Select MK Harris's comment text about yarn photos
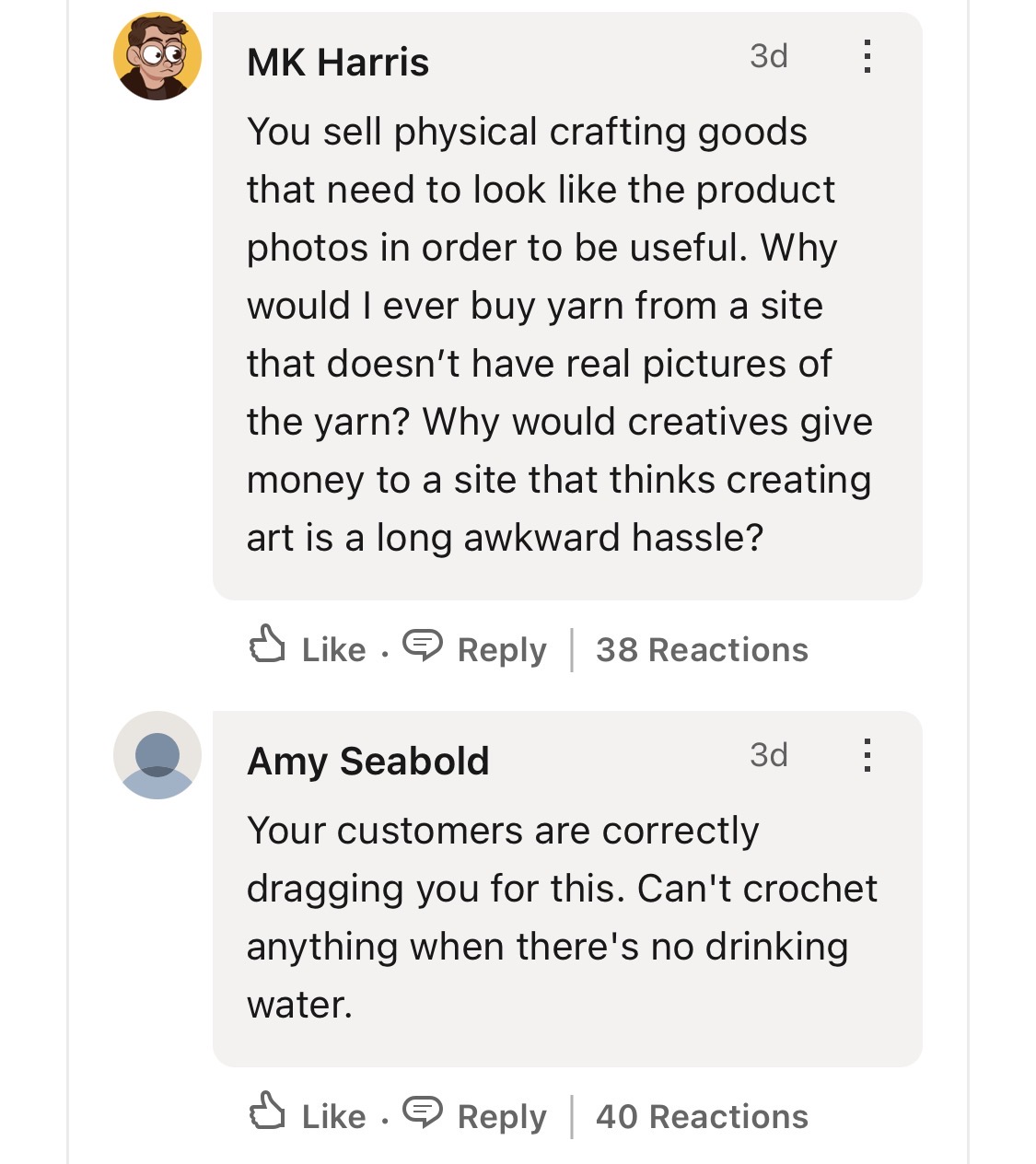Image resolution: width=1036 pixels, height=1164 pixels. [x=560, y=334]
